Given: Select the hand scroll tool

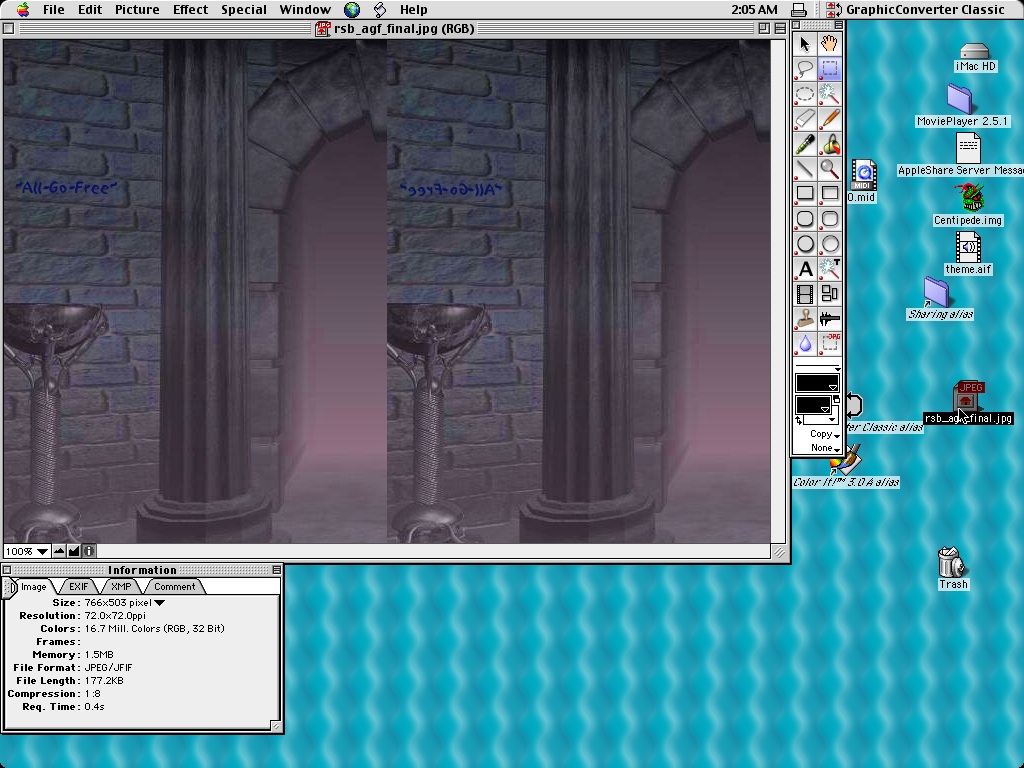Looking at the screenshot, I should tap(829, 44).
